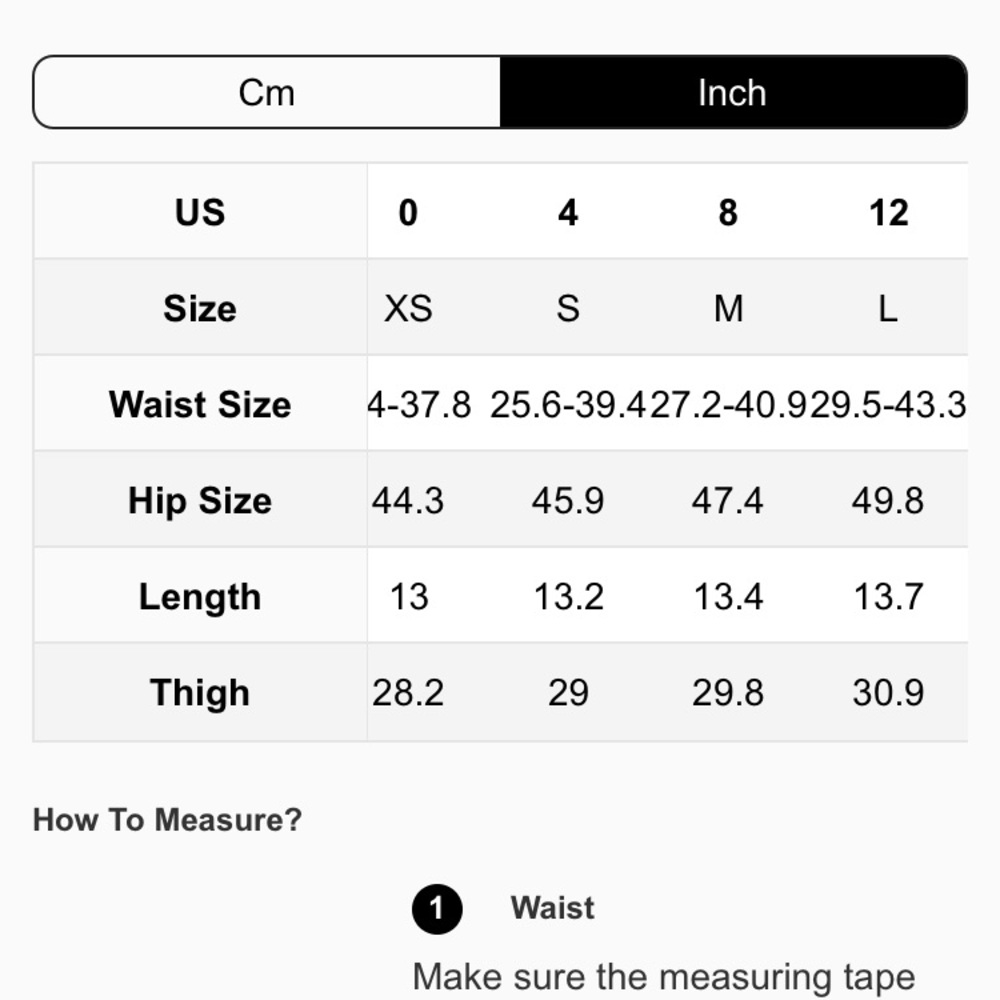This screenshot has height=1000, width=1000.
Task: Choose the S size cell
Action: pos(568,308)
